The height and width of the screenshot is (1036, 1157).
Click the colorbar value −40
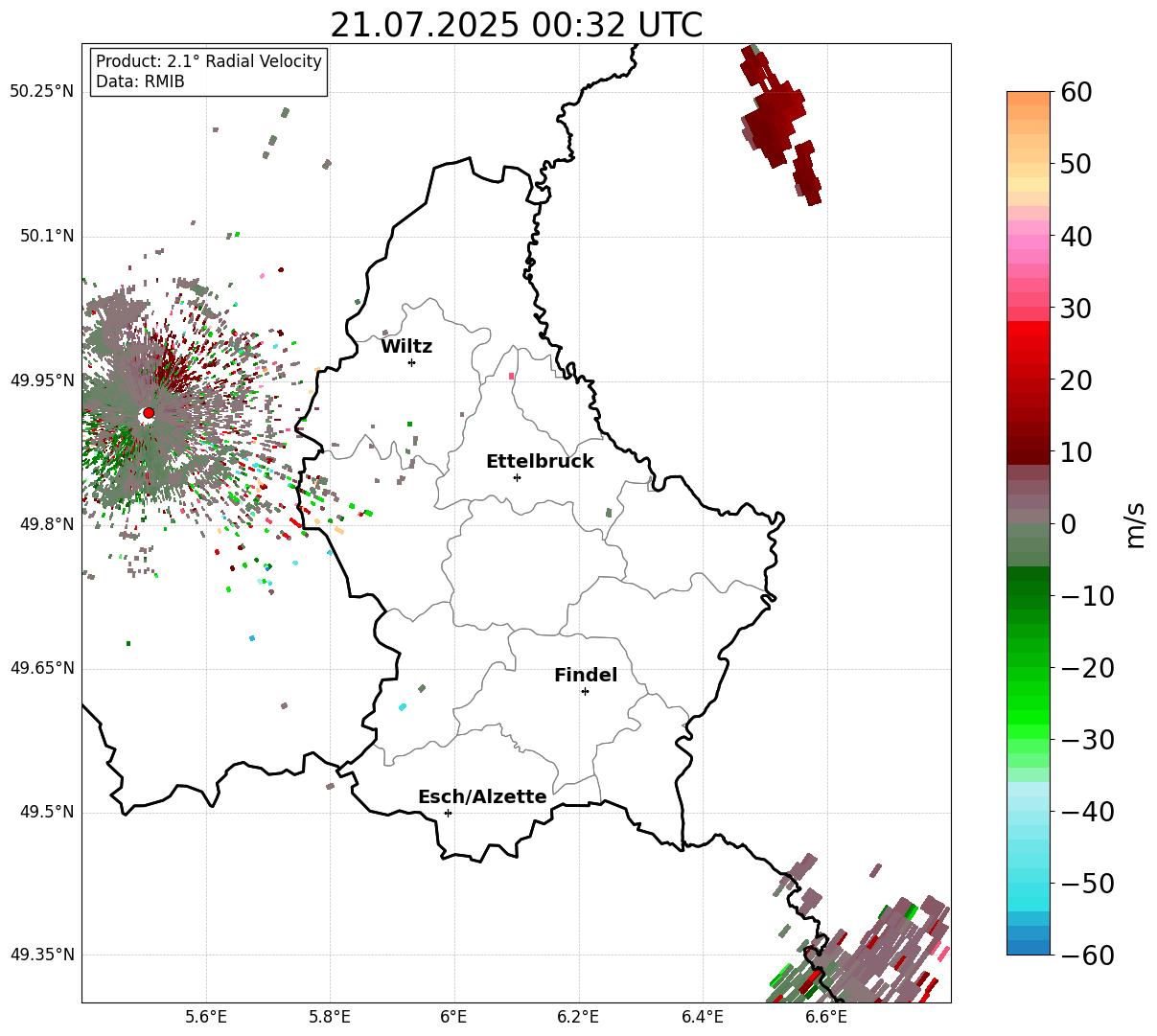[x=1087, y=812]
